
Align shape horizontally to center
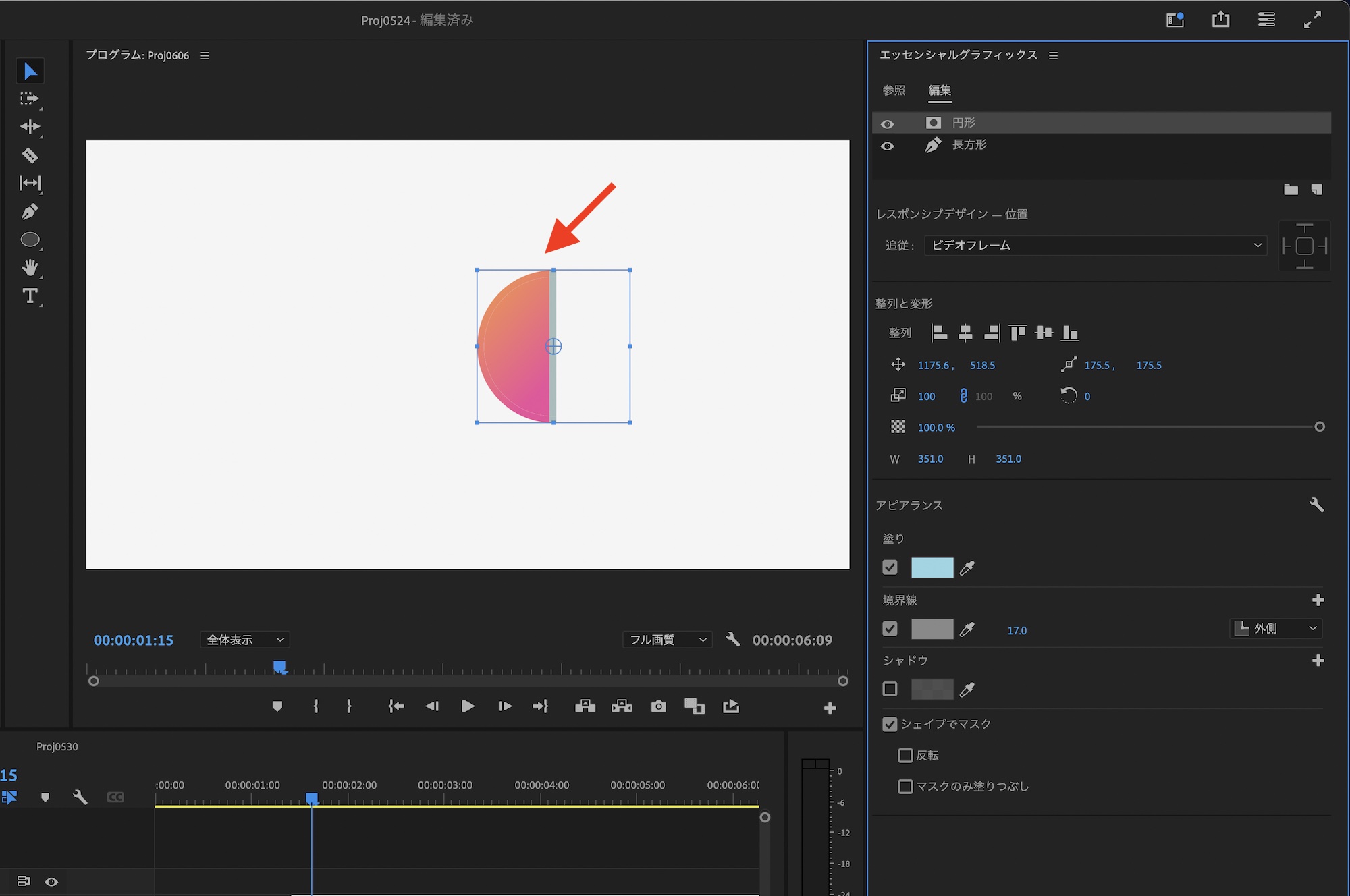point(965,333)
